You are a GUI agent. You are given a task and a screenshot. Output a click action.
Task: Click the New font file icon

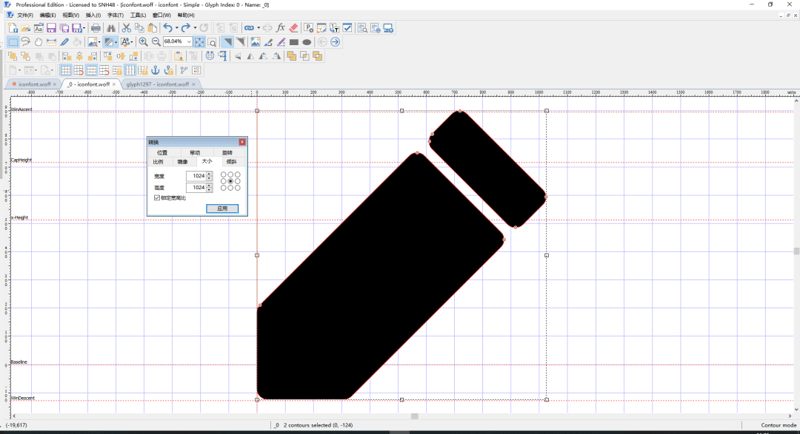tap(13, 29)
